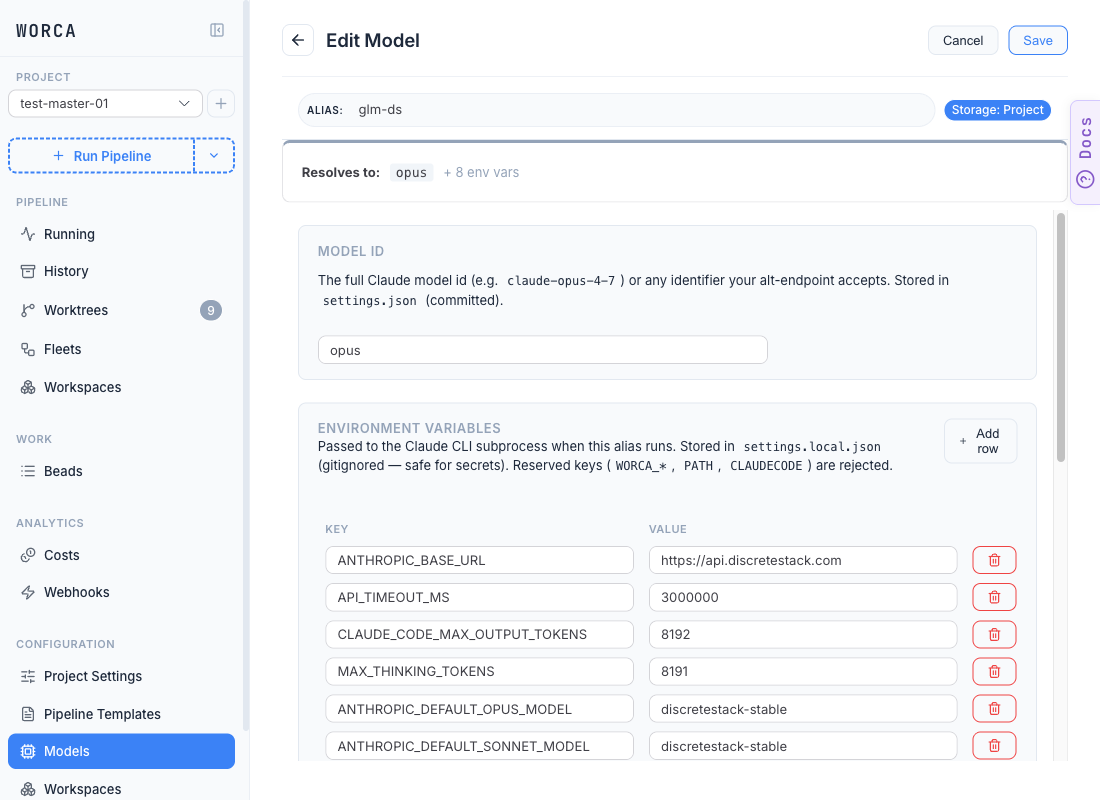This screenshot has width=1100, height=800.
Task: Click the Model ID input containing opus
Action: tap(542, 350)
